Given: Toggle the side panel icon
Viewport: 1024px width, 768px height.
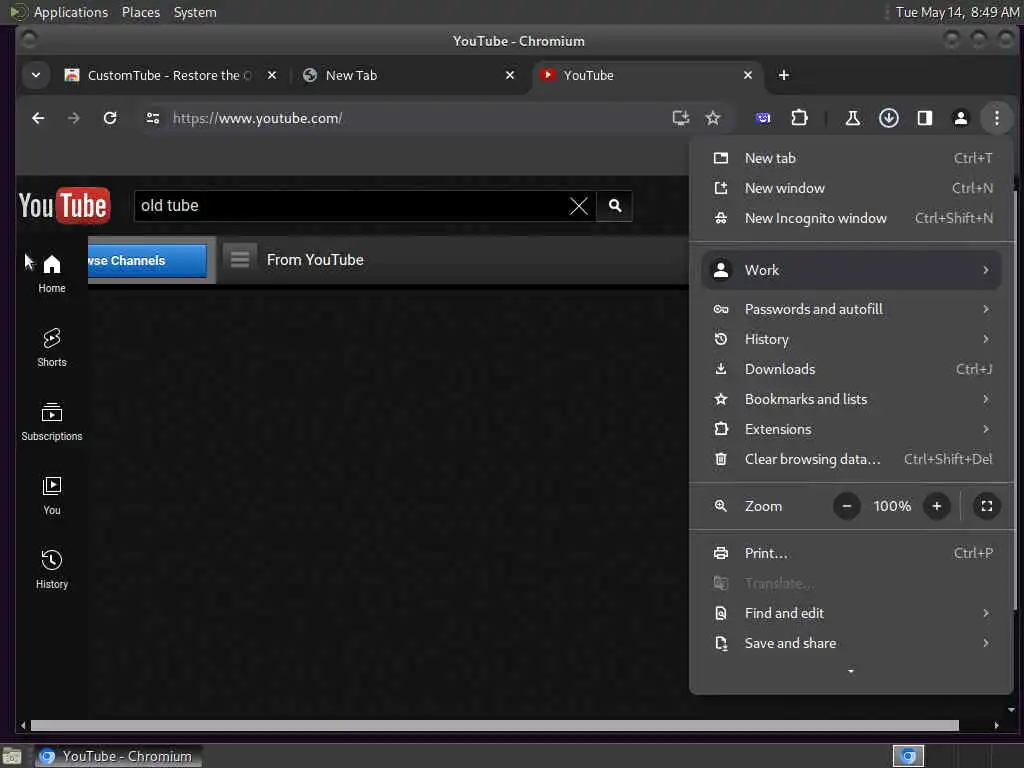Looking at the screenshot, I should (924, 118).
